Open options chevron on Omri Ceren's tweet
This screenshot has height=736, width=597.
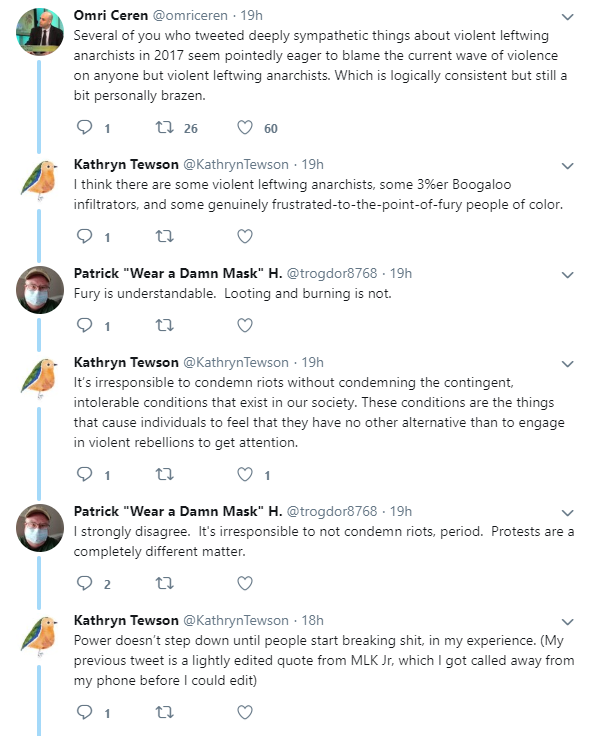pos(568,17)
